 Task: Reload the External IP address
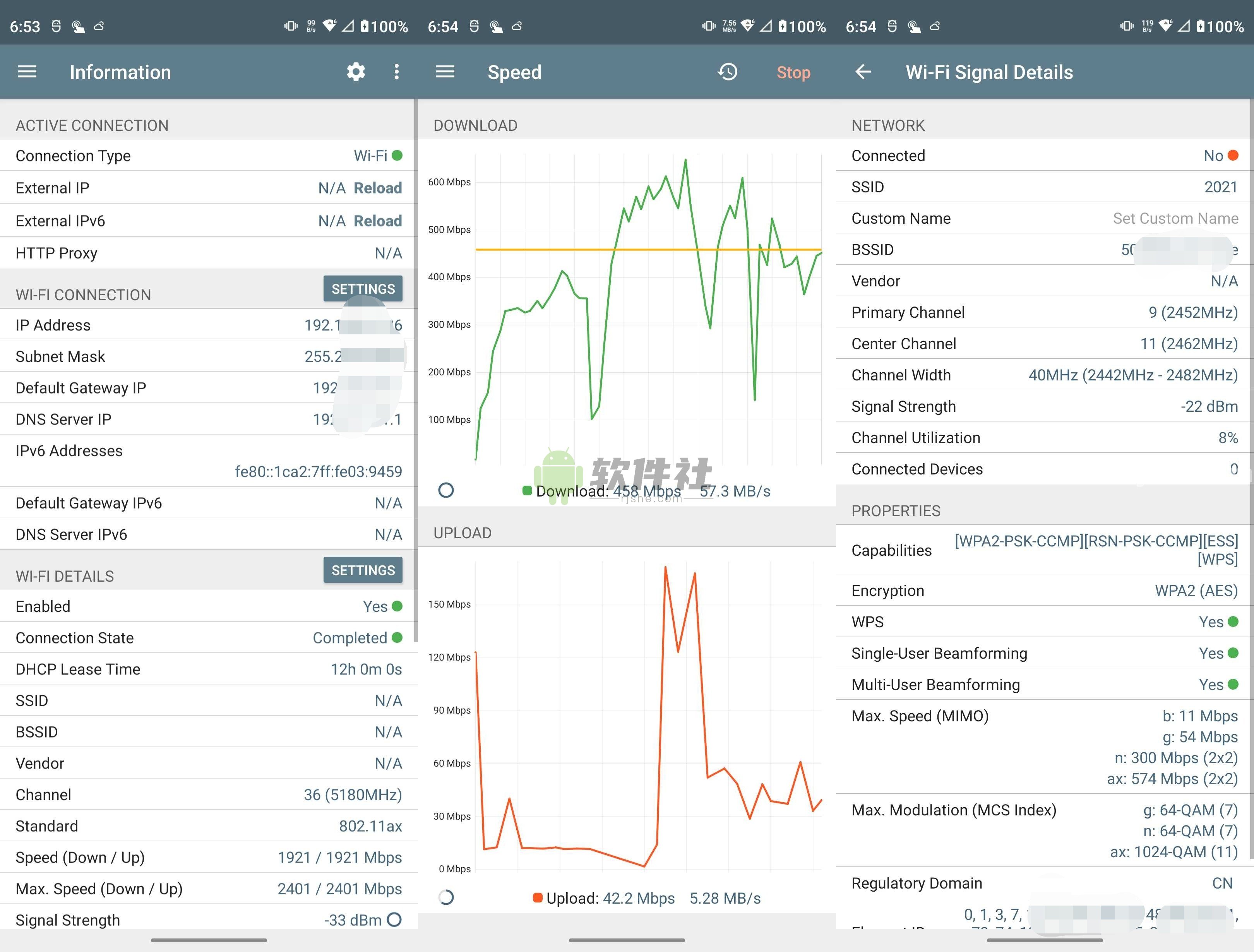tap(378, 188)
